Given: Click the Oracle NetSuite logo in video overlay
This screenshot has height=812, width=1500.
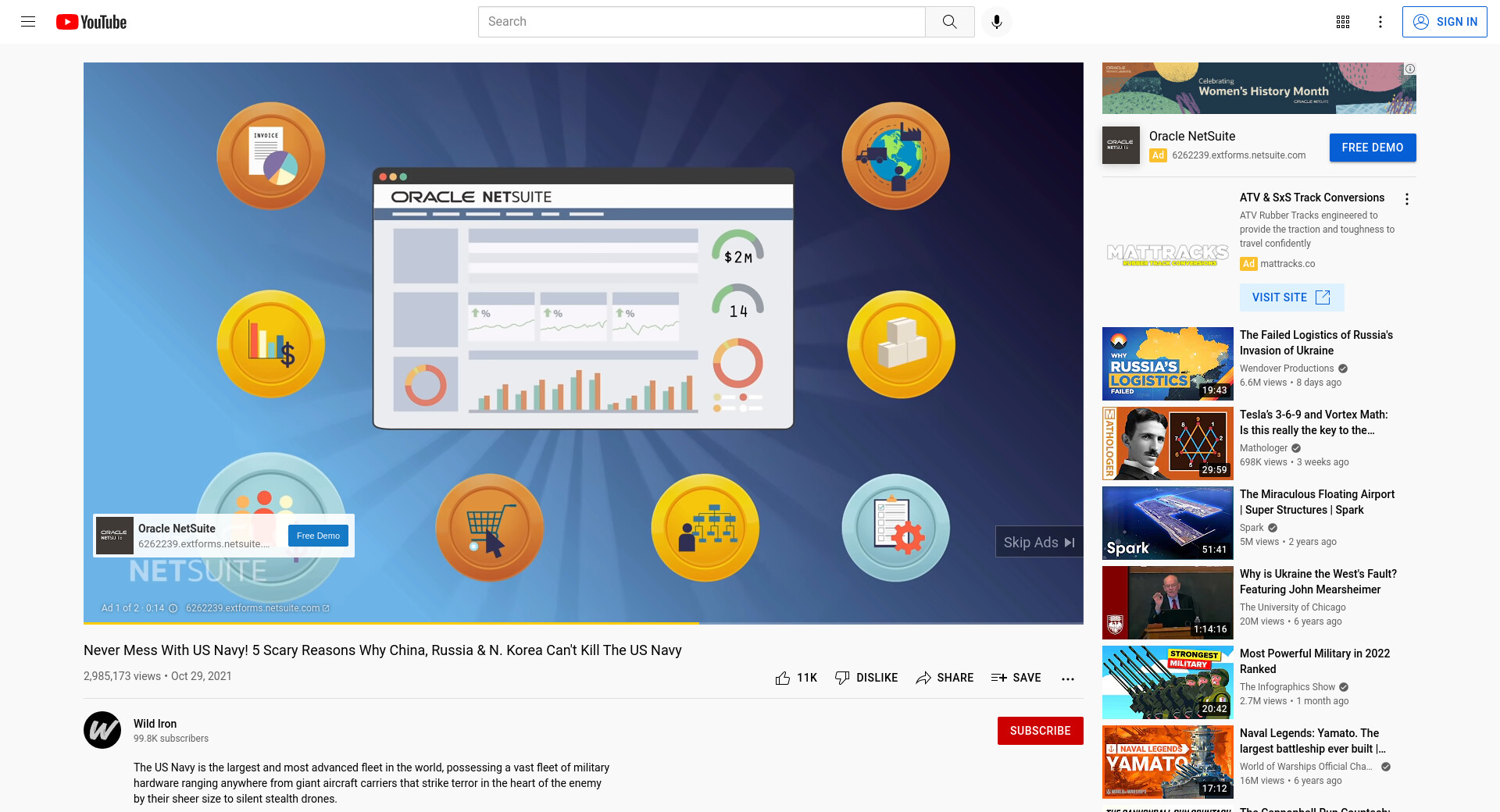Looking at the screenshot, I should click(114, 536).
